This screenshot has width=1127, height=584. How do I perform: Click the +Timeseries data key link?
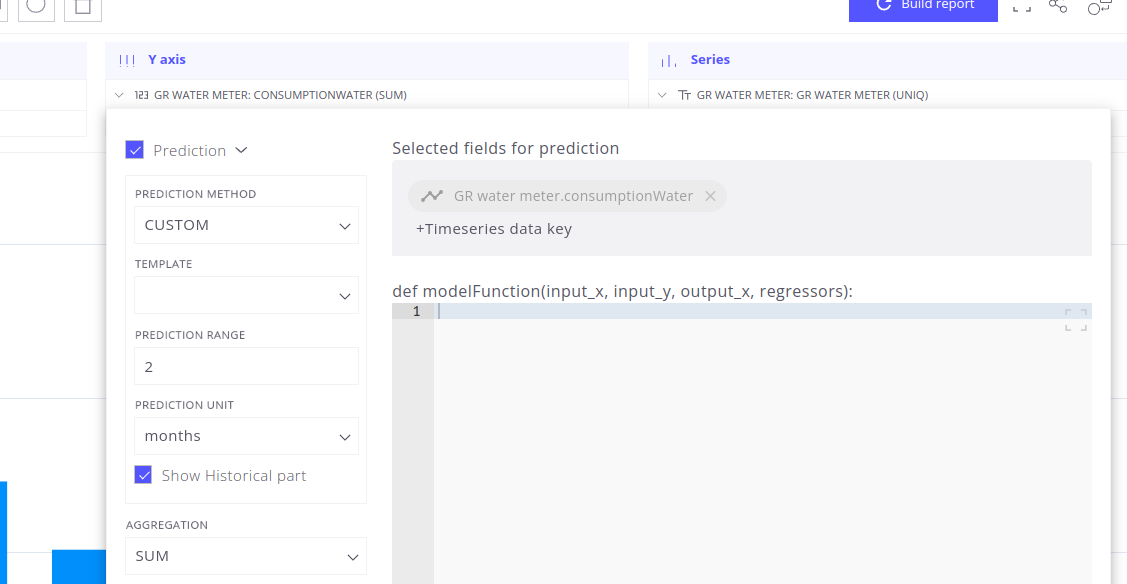(x=494, y=229)
